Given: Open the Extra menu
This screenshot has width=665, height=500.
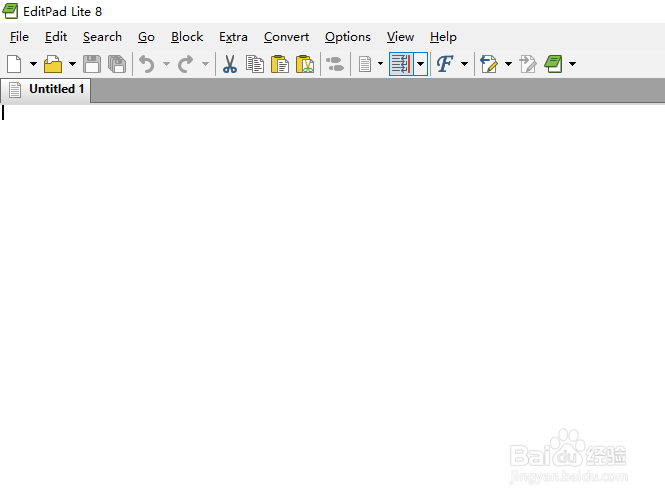Looking at the screenshot, I should 233,37.
